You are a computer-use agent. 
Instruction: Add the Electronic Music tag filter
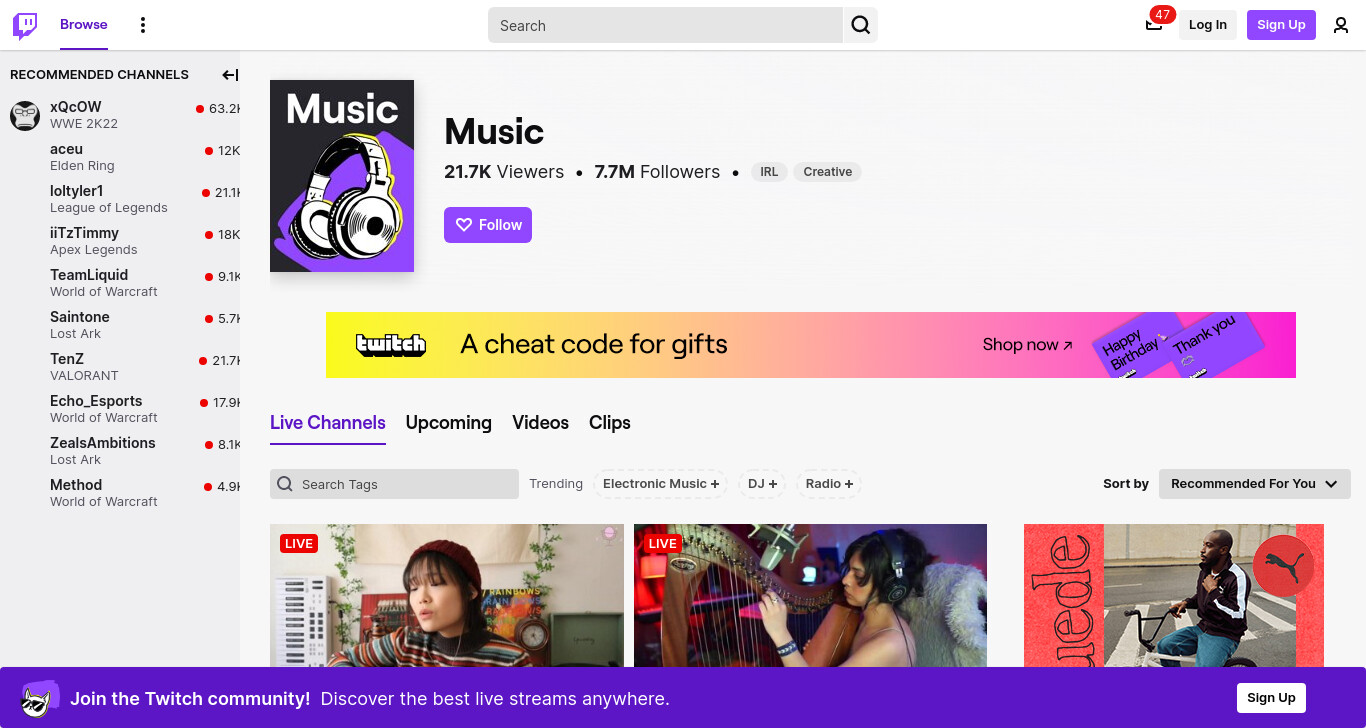[x=661, y=484]
